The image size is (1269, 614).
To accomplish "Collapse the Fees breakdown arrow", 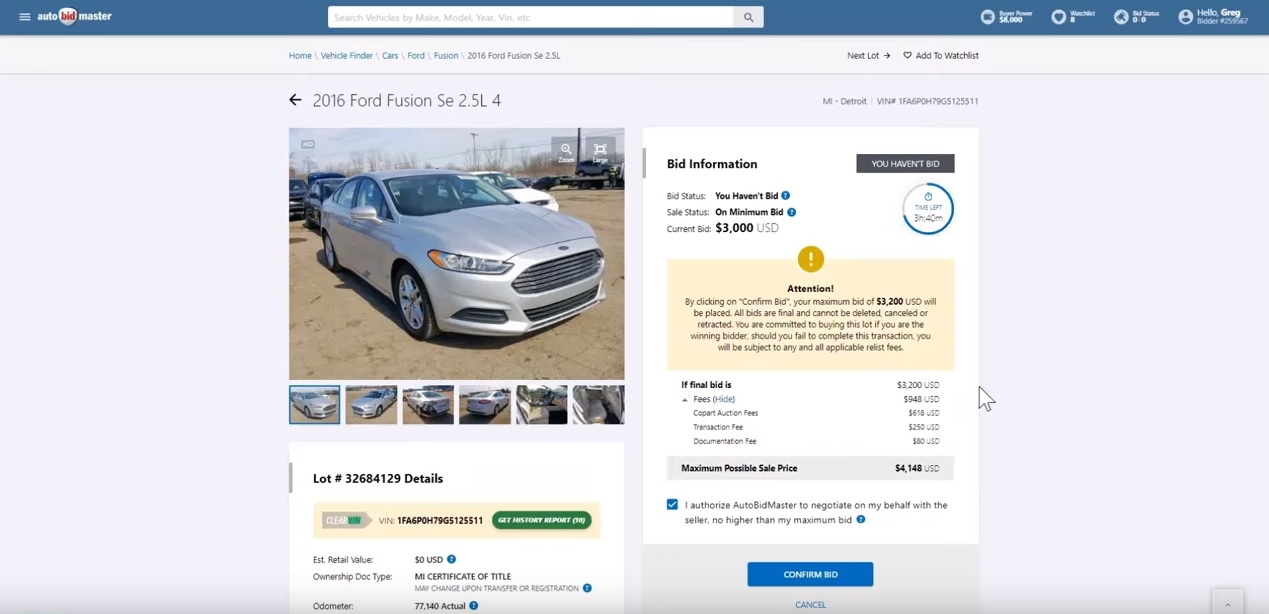I will pyautogui.click(x=685, y=400).
